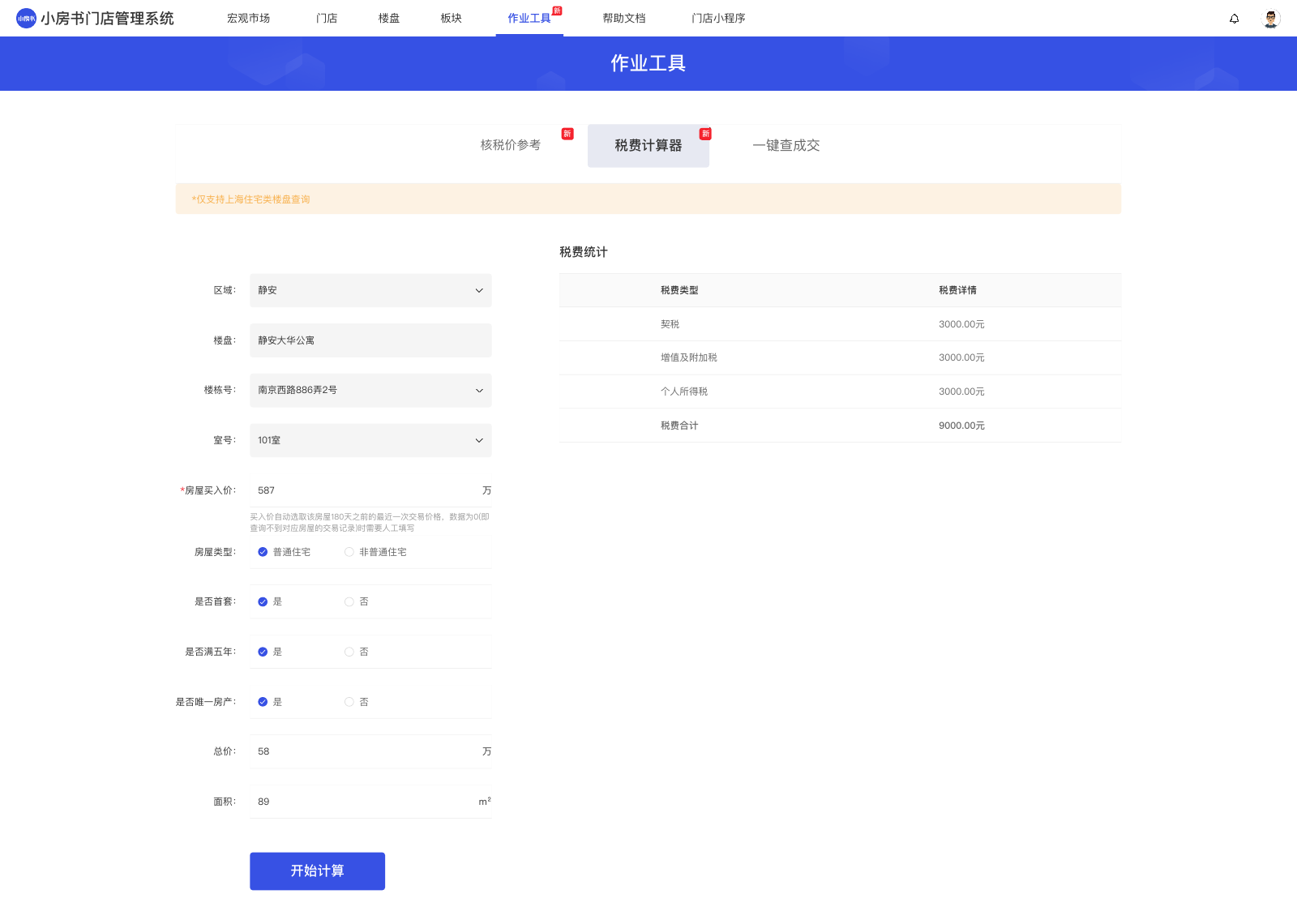Image resolution: width=1297 pixels, height=924 pixels.
Task: Click the 契税 row label
Action: click(670, 324)
